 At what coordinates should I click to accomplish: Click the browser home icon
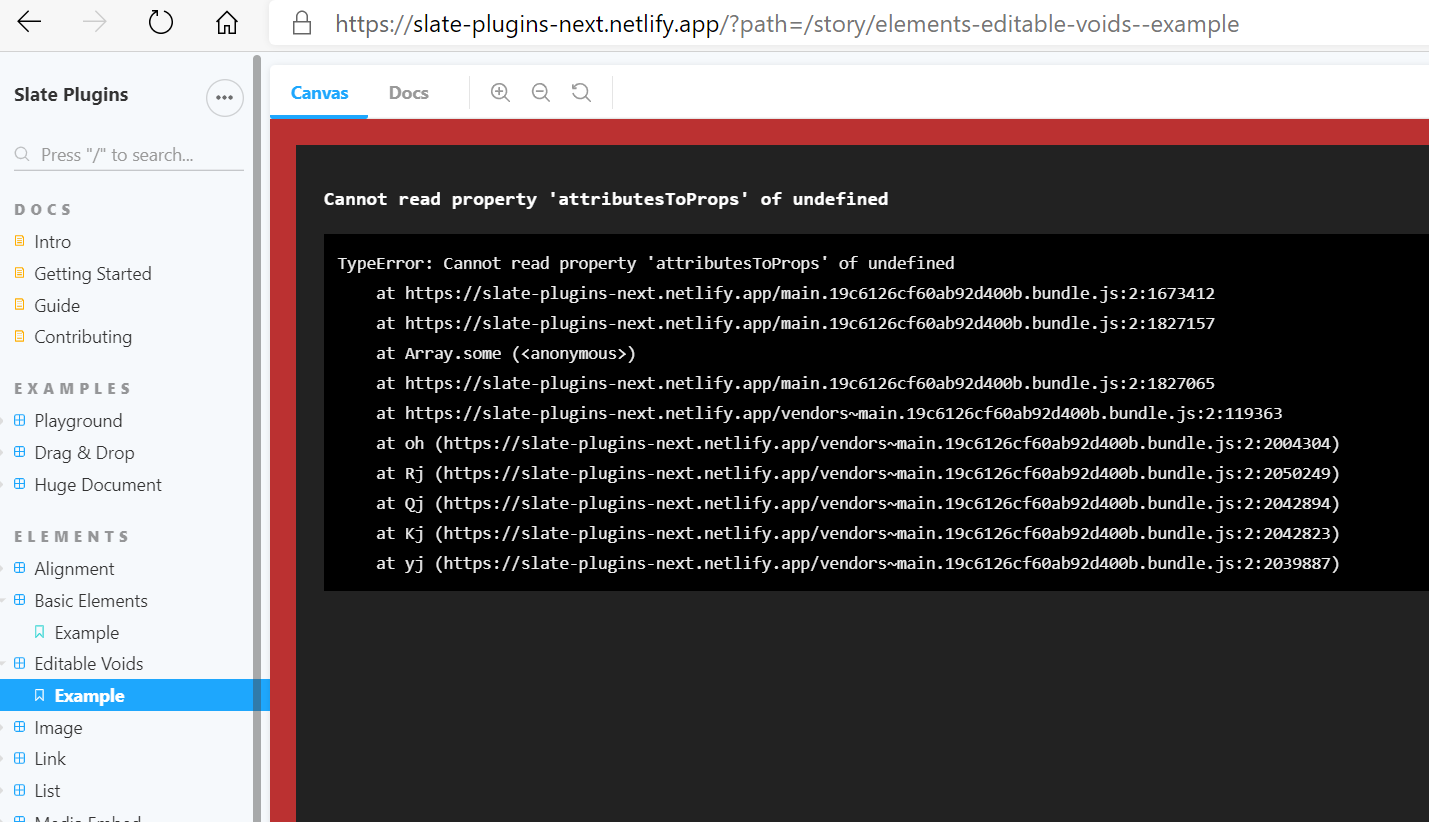pyautogui.click(x=226, y=21)
